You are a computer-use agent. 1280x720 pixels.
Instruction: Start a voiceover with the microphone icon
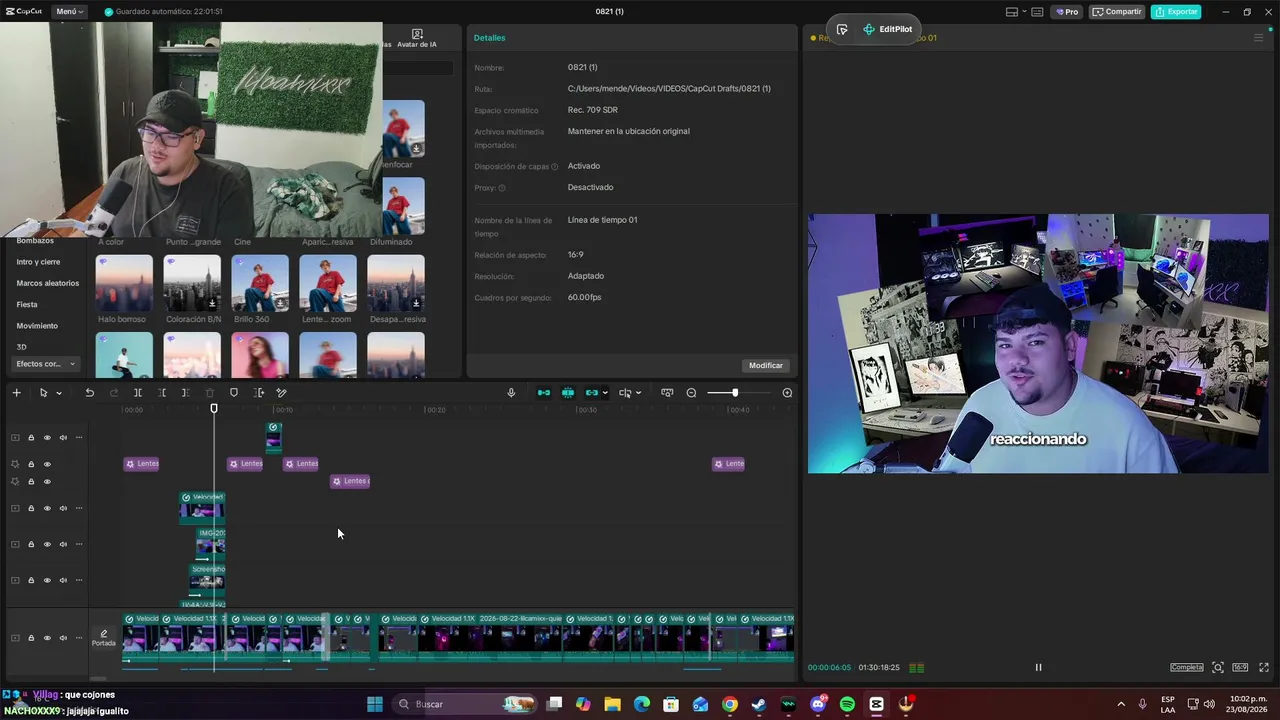click(511, 393)
